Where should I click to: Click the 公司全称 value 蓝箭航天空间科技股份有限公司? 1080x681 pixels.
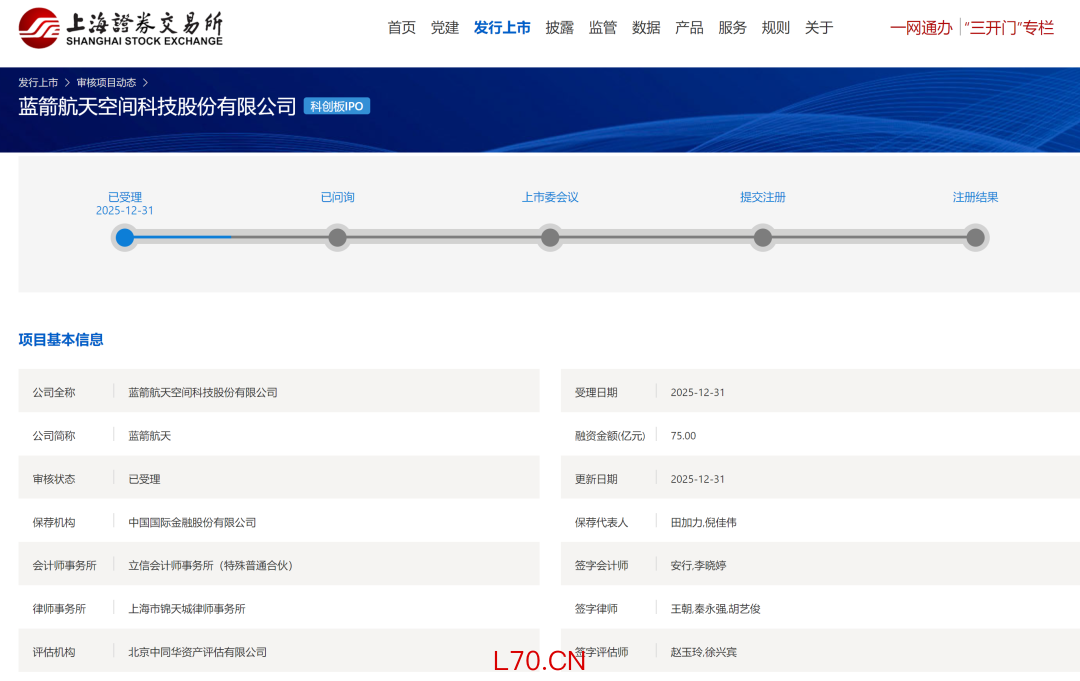pyautogui.click(x=202, y=392)
